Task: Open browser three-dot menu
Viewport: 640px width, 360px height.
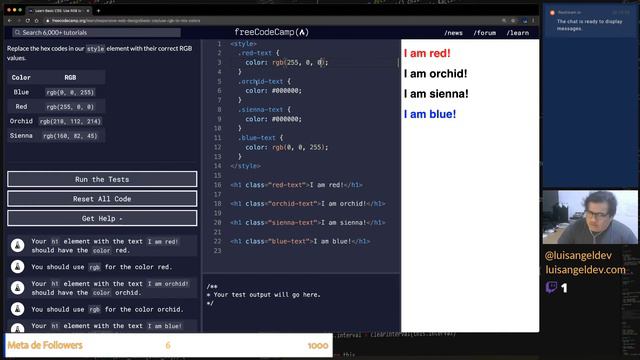Action: click(x=533, y=20)
